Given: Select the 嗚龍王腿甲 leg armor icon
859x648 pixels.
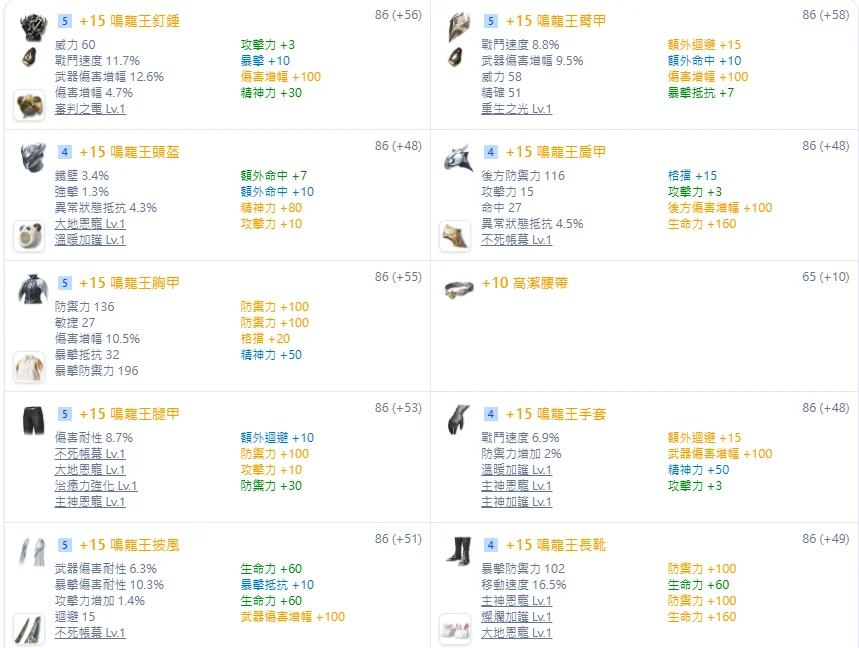Looking at the screenshot, I should (x=32, y=420).
